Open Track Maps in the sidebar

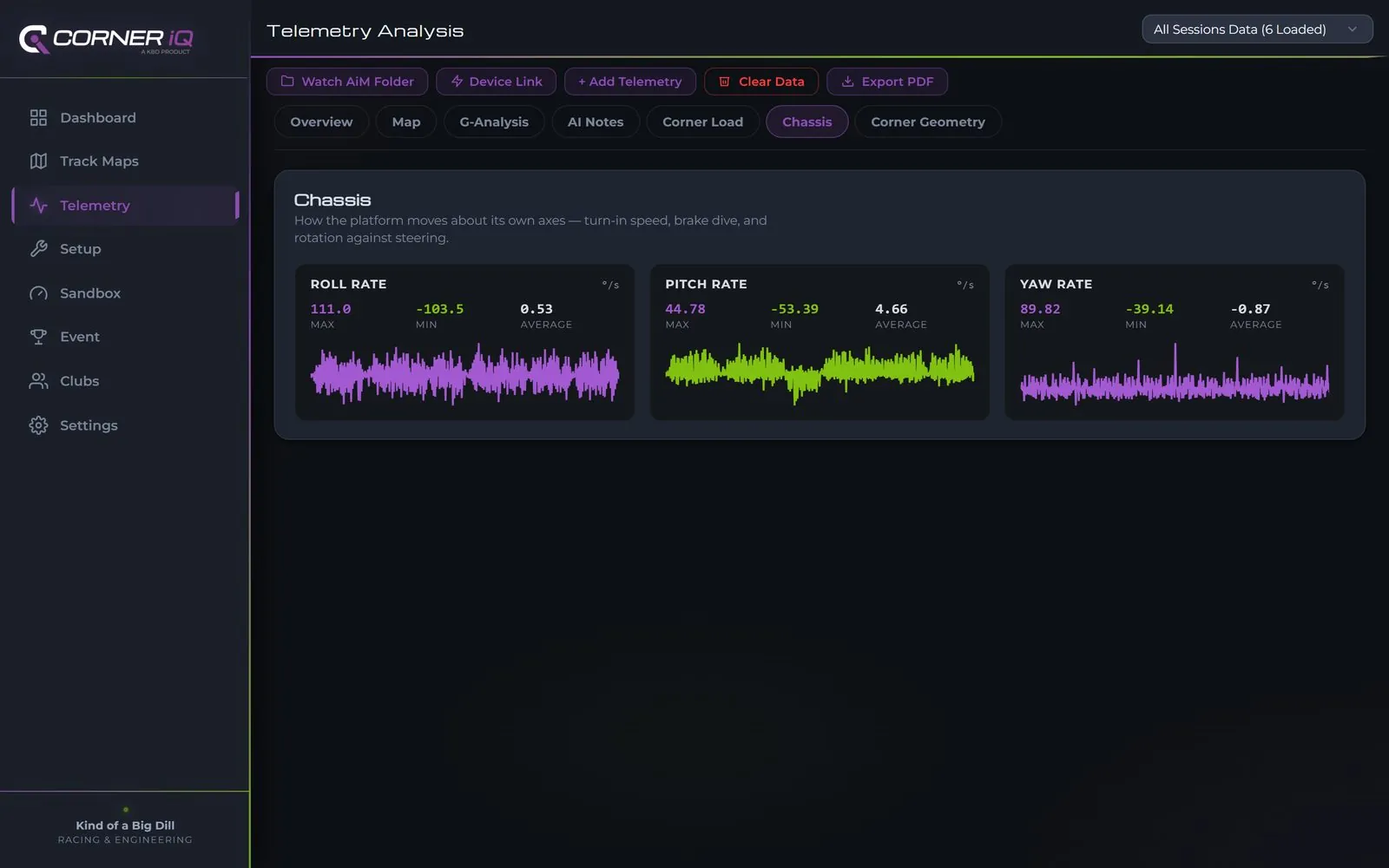click(x=125, y=161)
